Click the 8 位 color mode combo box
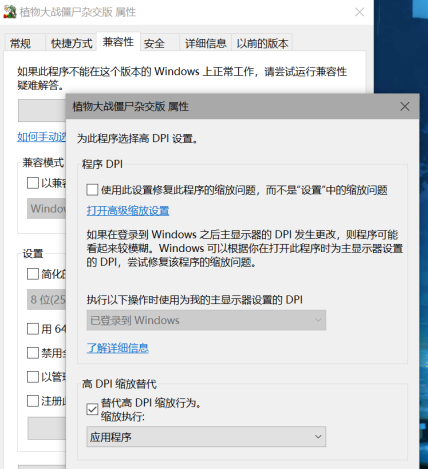 46,299
